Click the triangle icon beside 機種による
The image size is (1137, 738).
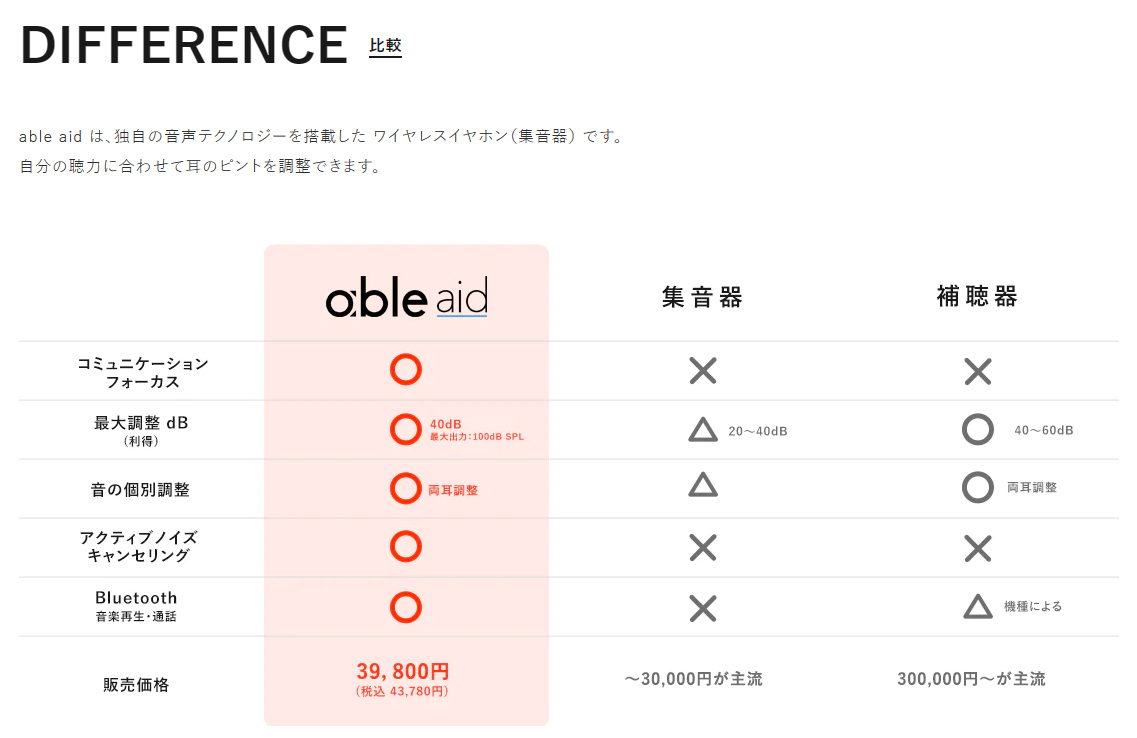click(977, 606)
